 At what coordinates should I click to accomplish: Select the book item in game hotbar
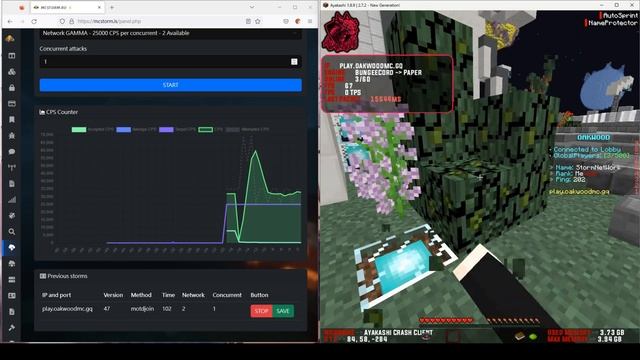(x=519, y=336)
